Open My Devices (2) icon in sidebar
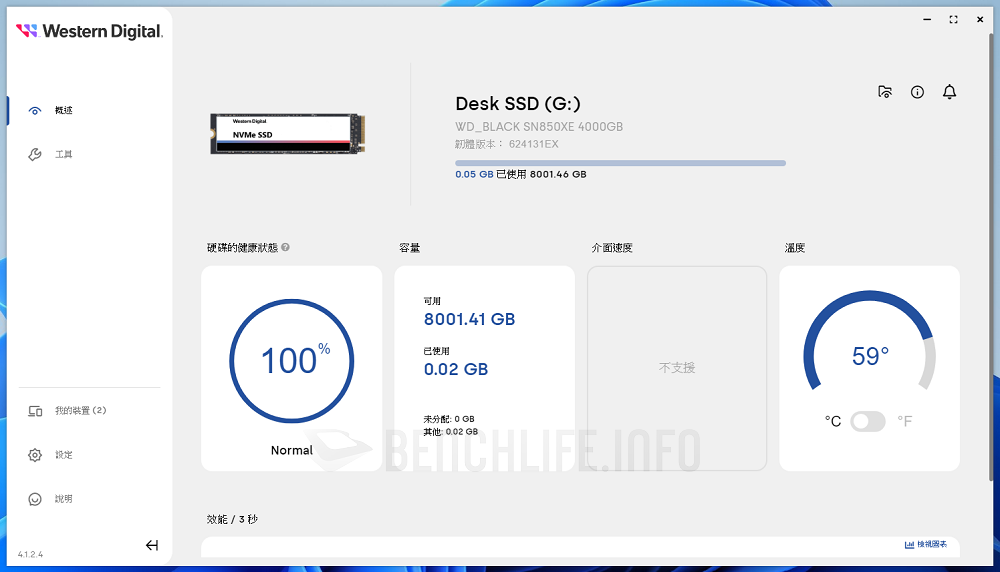The image size is (1000, 572). tap(35, 411)
